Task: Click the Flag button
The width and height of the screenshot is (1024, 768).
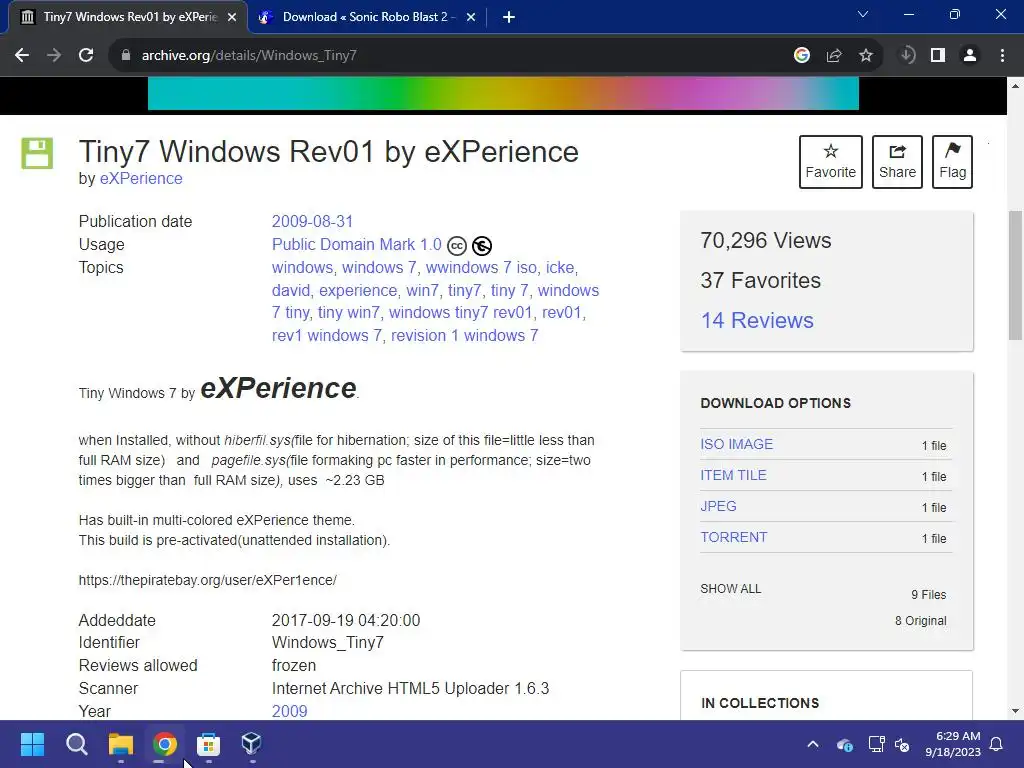Action: (952, 162)
